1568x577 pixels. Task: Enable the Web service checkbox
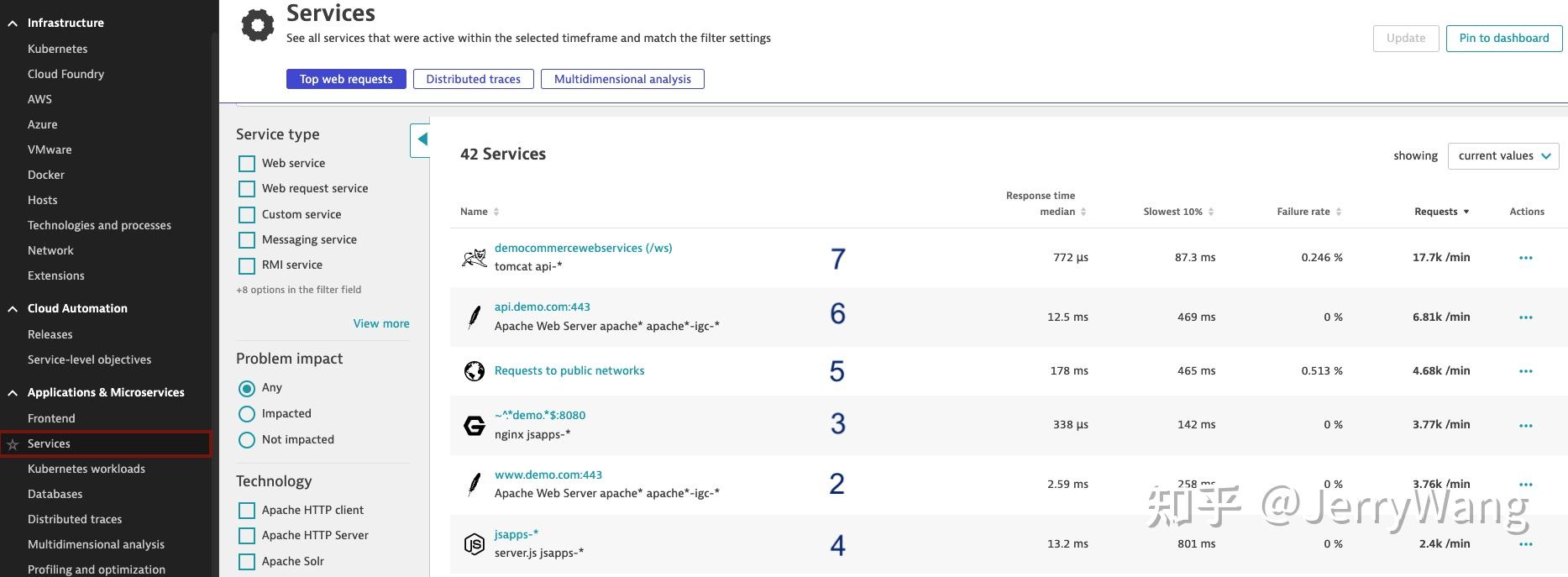[247, 164]
